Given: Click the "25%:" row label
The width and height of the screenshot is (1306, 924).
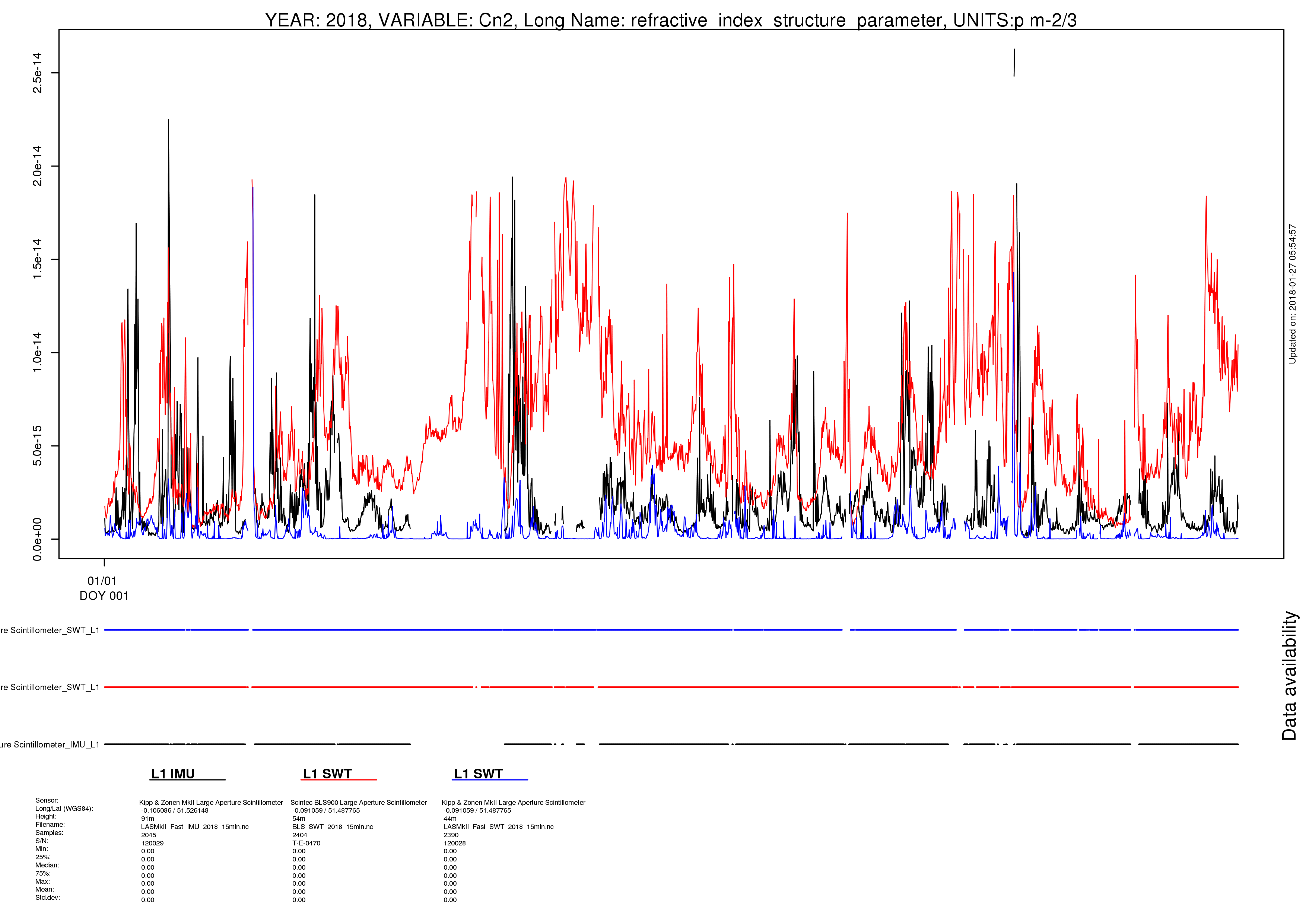Looking at the screenshot, I should tap(43, 857).
